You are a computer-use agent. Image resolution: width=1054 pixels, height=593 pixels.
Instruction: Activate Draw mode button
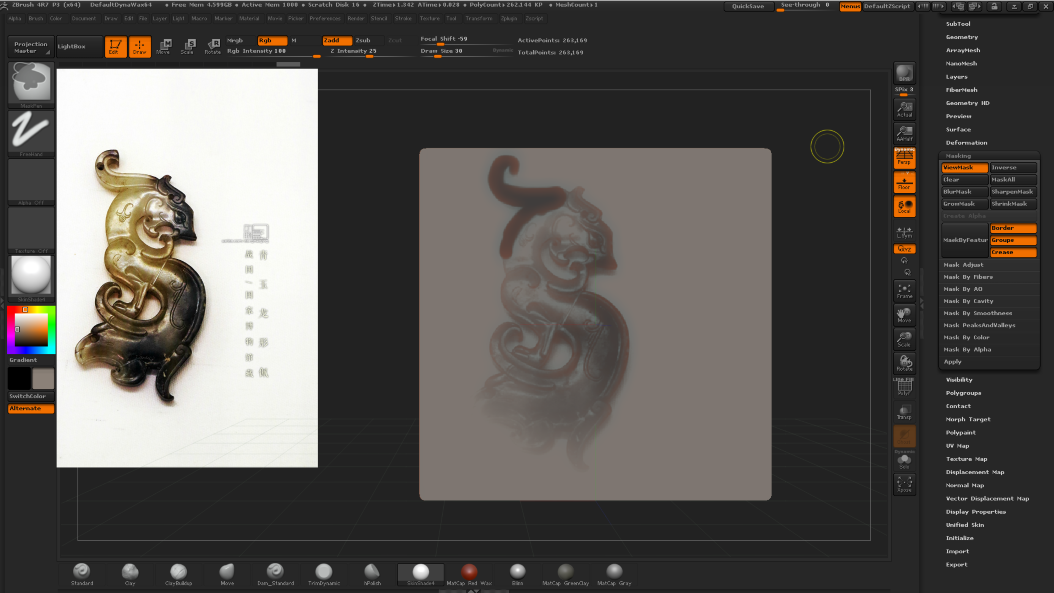[140, 46]
